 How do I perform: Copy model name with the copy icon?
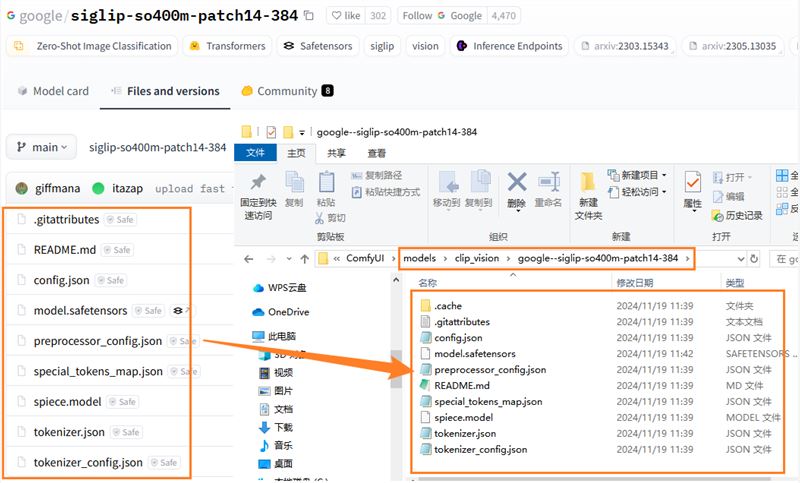pyautogui.click(x=309, y=15)
